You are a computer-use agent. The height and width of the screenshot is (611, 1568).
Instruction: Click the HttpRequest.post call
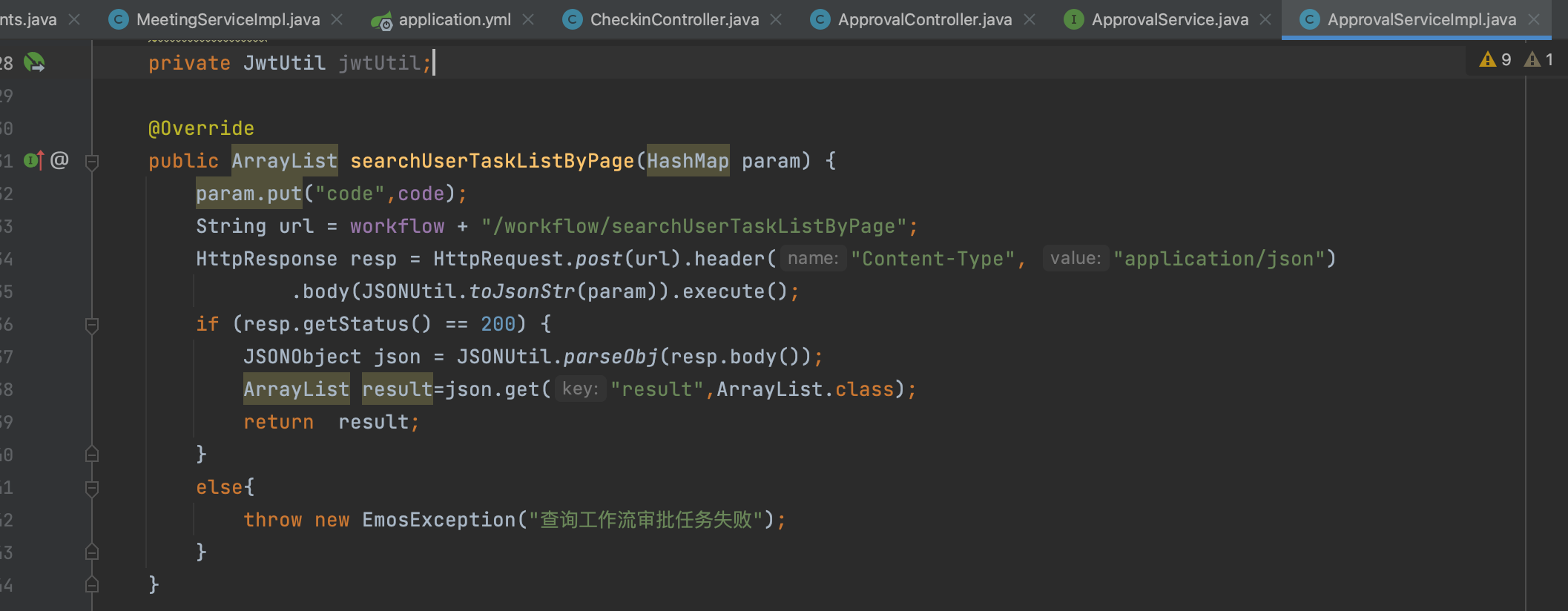(x=527, y=259)
